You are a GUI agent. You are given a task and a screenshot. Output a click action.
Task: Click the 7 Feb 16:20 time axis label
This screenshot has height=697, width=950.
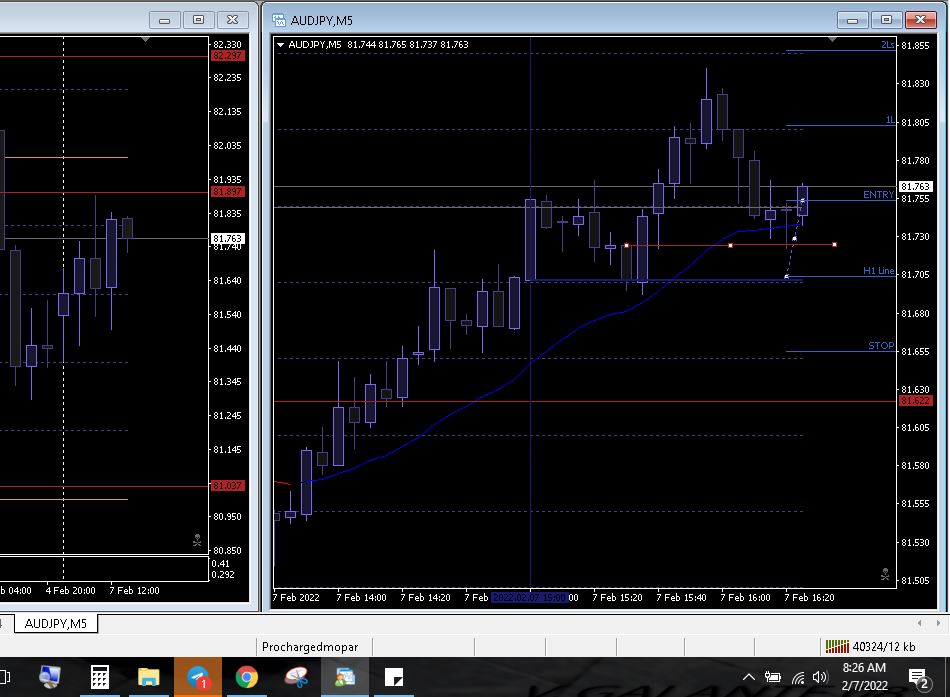tap(809, 598)
